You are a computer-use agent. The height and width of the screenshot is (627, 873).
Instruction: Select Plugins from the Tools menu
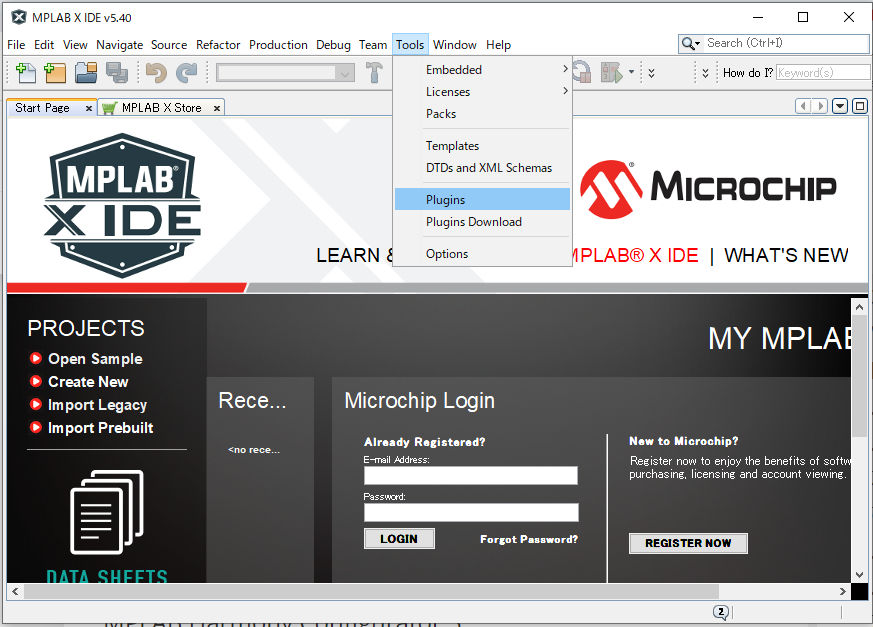[x=445, y=199]
